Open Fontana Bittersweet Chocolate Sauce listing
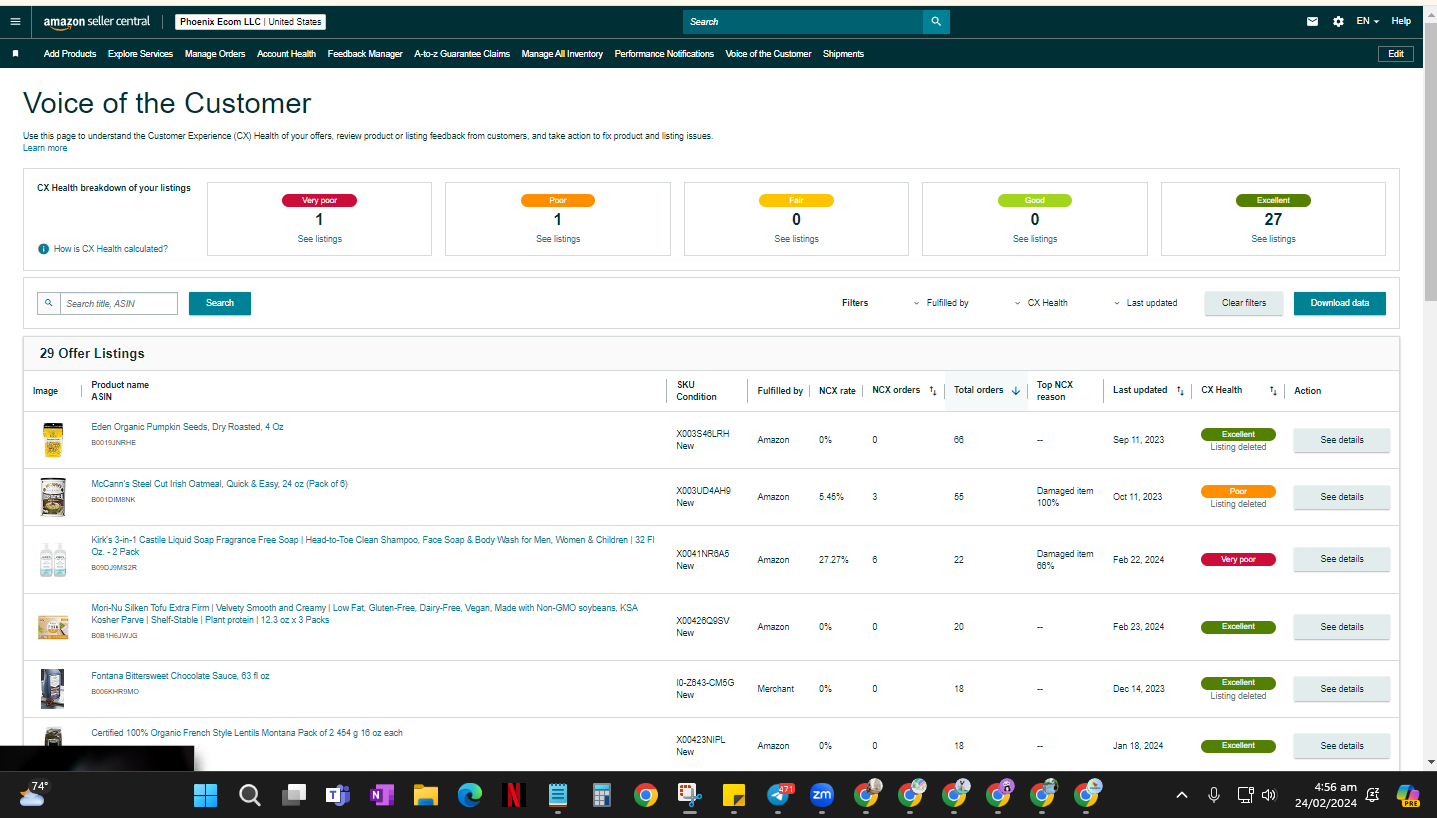Screen dimensions: 1437x818 click(x=180, y=676)
